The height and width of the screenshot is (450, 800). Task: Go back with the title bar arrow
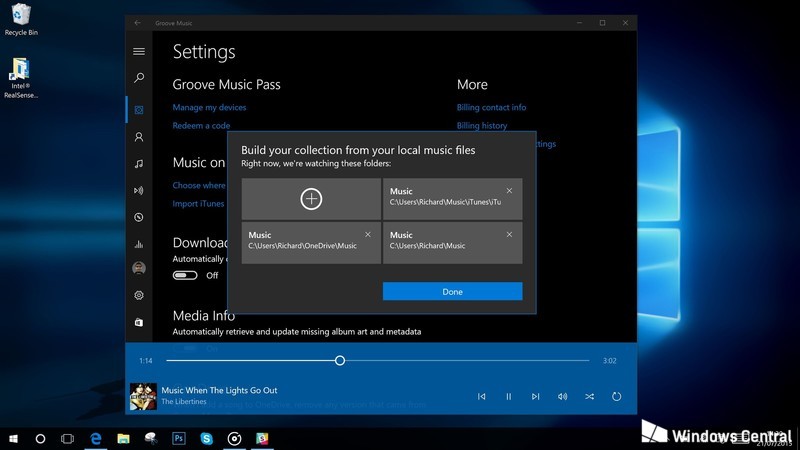[137, 23]
